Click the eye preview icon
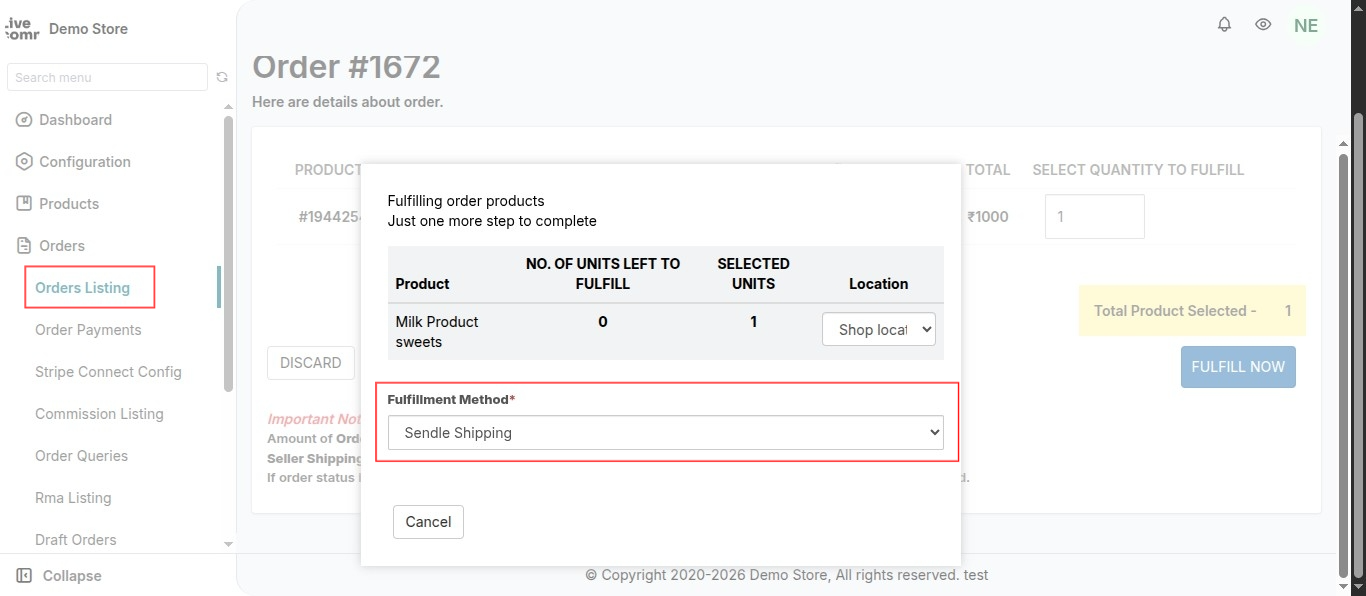Viewport: 1366px width, 596px height. pos(1263,25)
